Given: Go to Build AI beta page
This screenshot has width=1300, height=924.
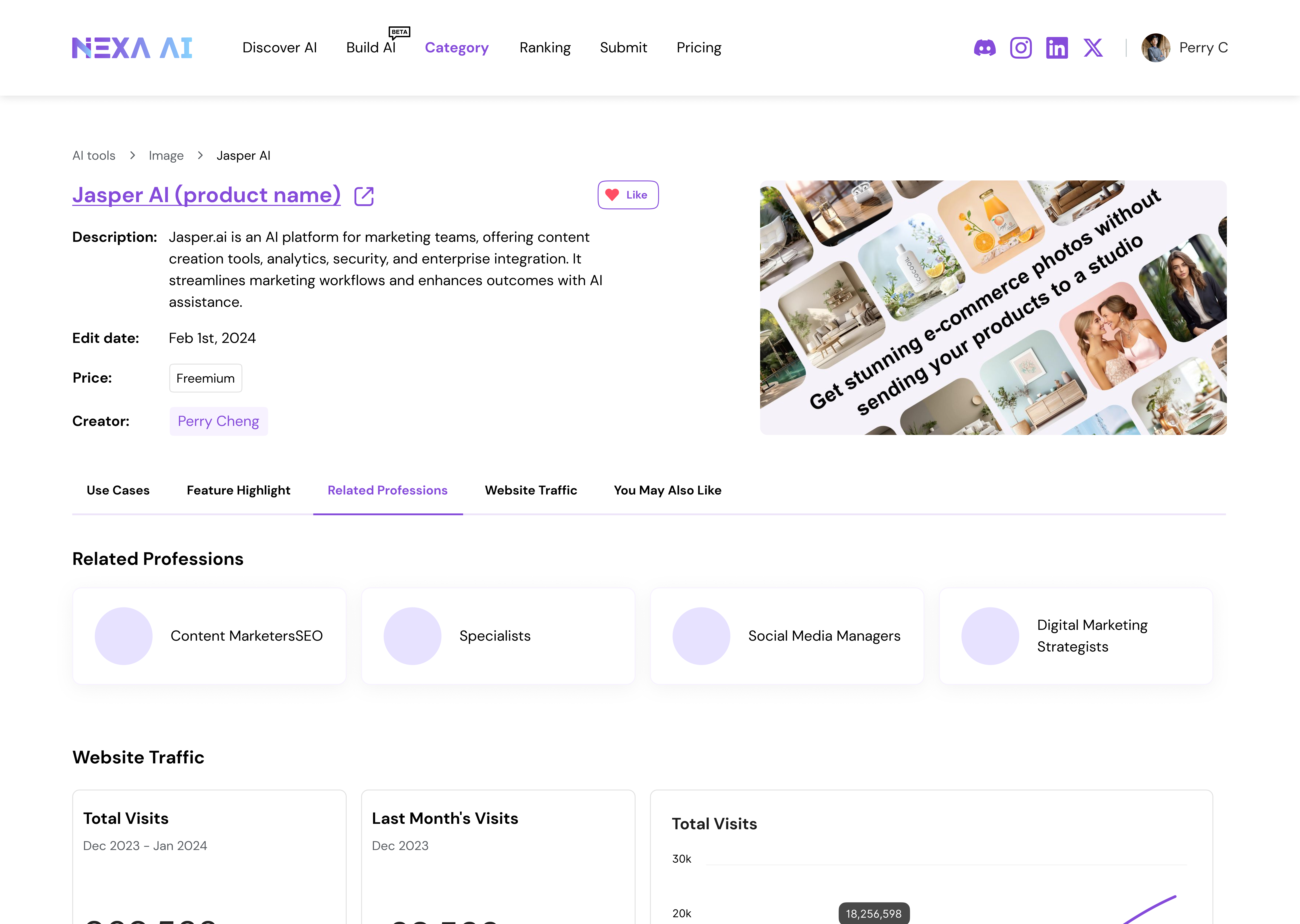Looking at the screenshot, I should coord(371,48).
